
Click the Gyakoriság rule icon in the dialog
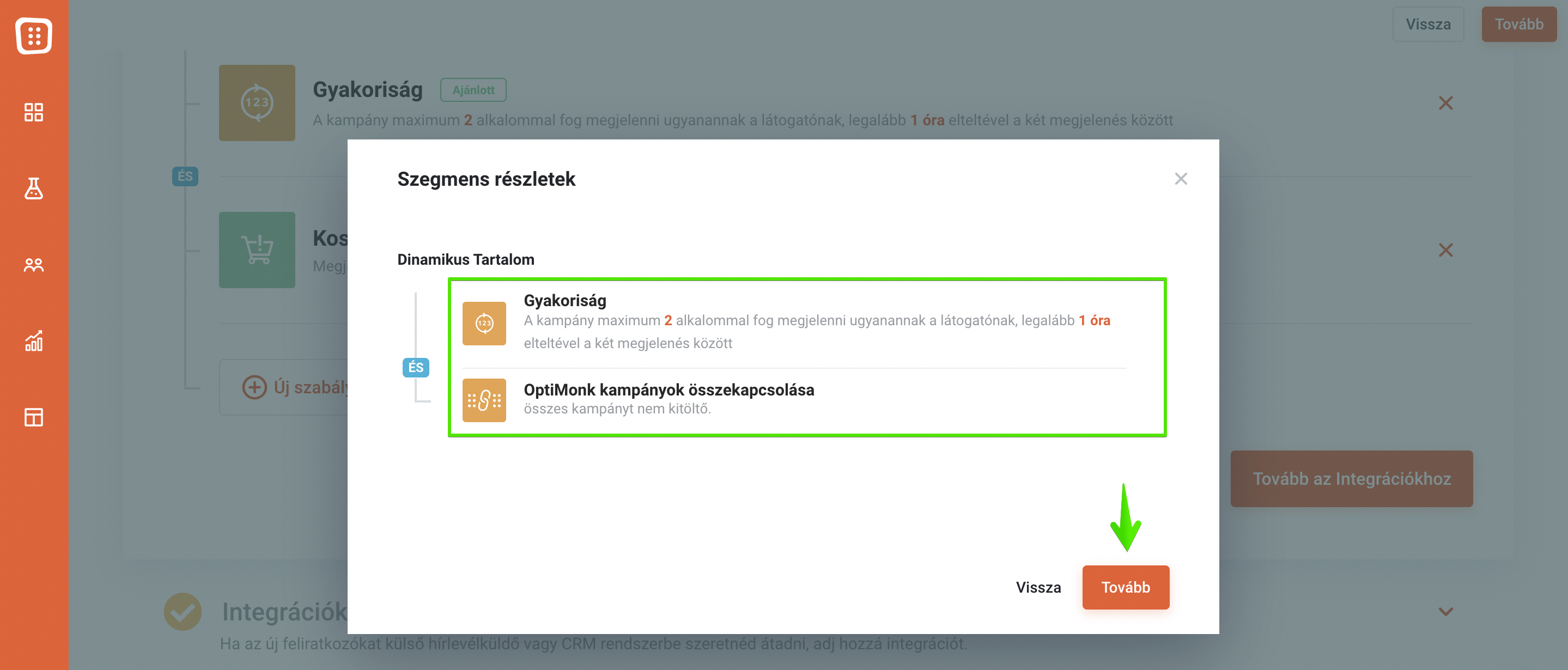click(x=484, y=323)
